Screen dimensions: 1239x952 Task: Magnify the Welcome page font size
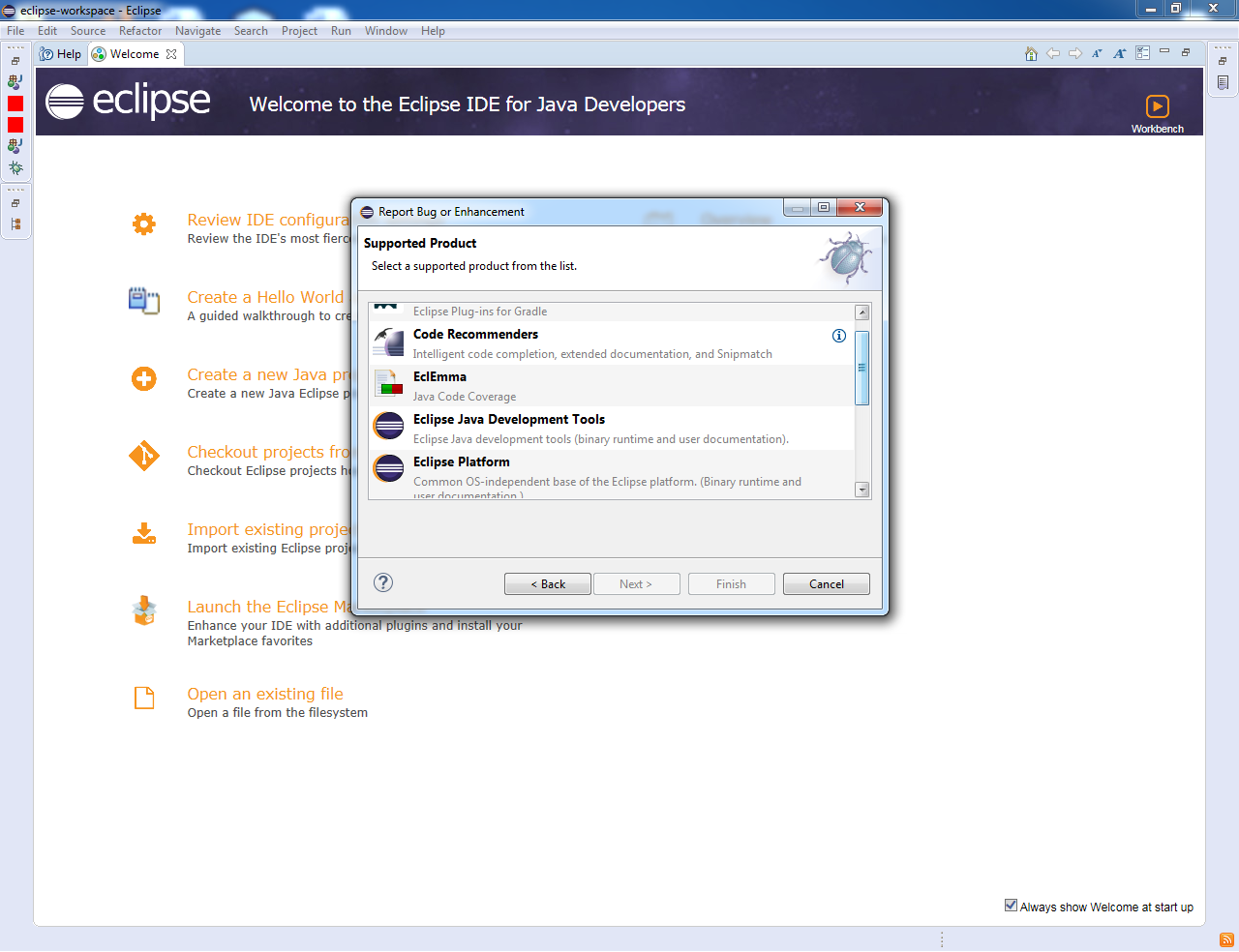[x=1120, y=54]
